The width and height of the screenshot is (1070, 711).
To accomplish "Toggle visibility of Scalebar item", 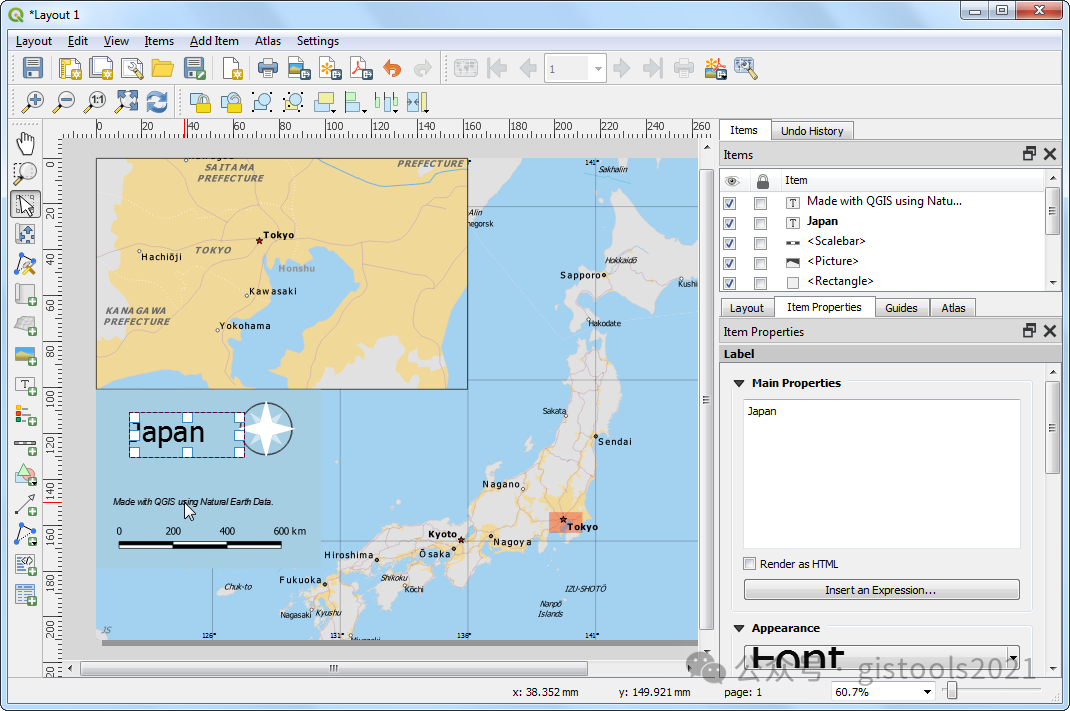I will coord(729,243).
